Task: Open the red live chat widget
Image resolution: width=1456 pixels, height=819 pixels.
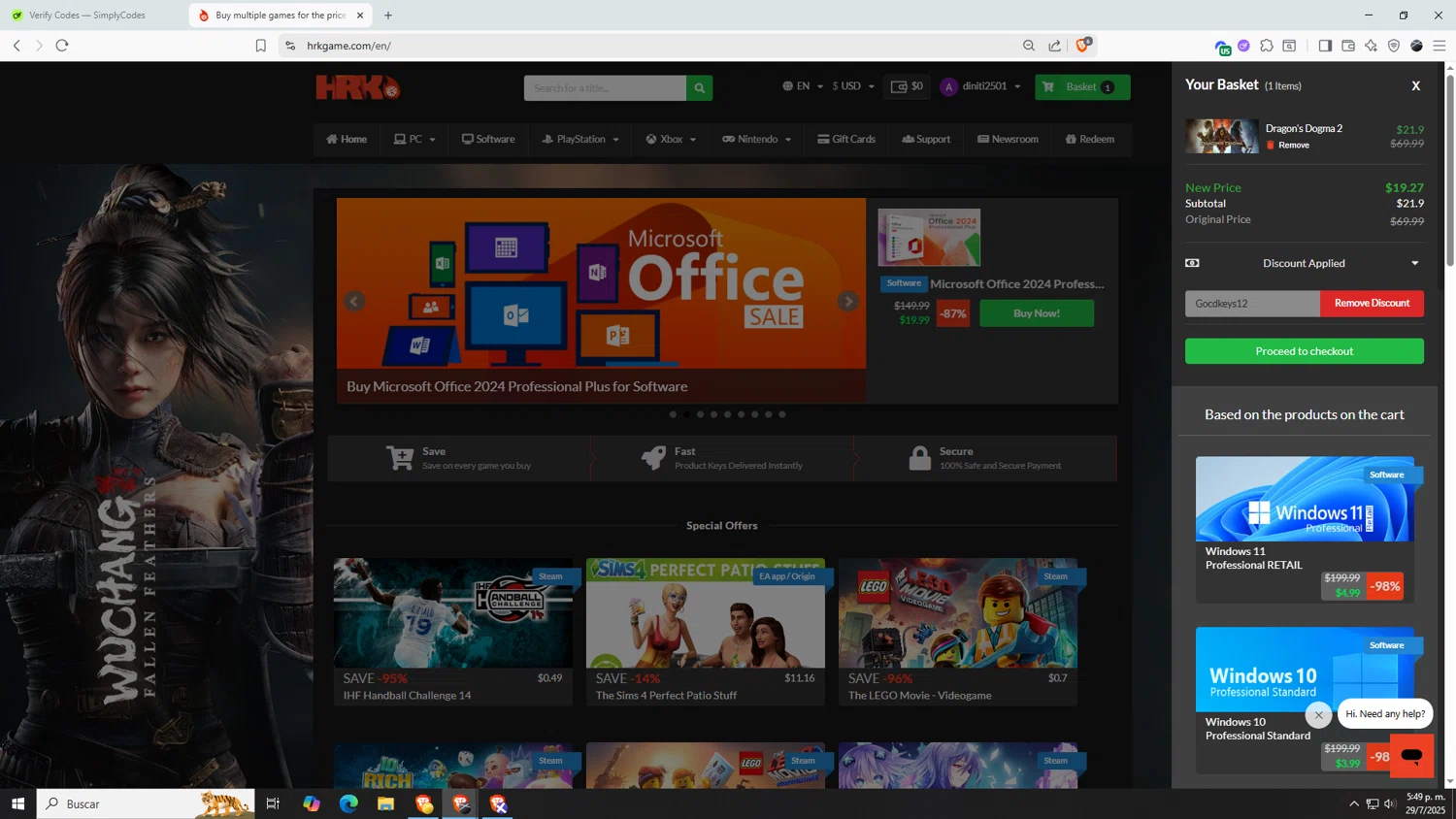Action: [x=1411, y=756]
